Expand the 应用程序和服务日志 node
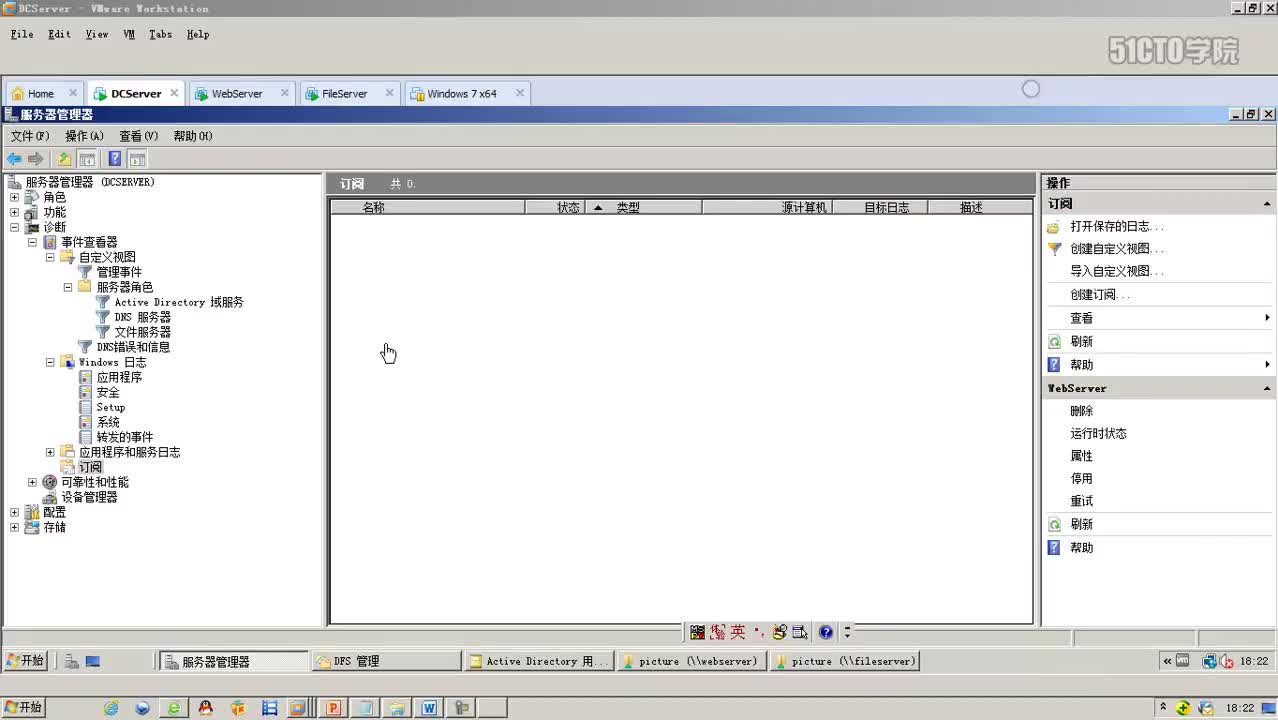Screen dimensions: 1278x720 tap(50, 452)
